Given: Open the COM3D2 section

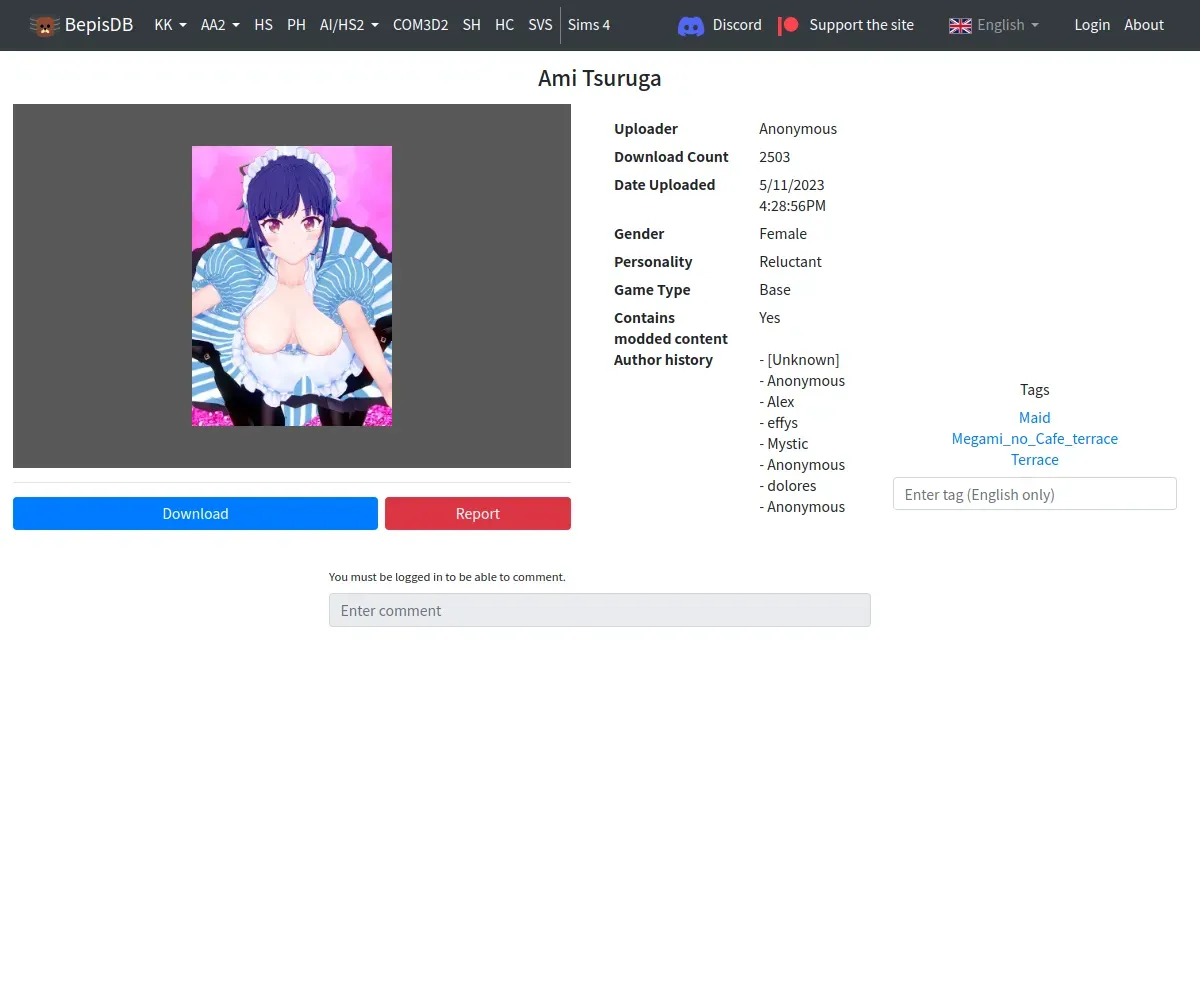Looking at the screenshot, I should pos(420,25).
